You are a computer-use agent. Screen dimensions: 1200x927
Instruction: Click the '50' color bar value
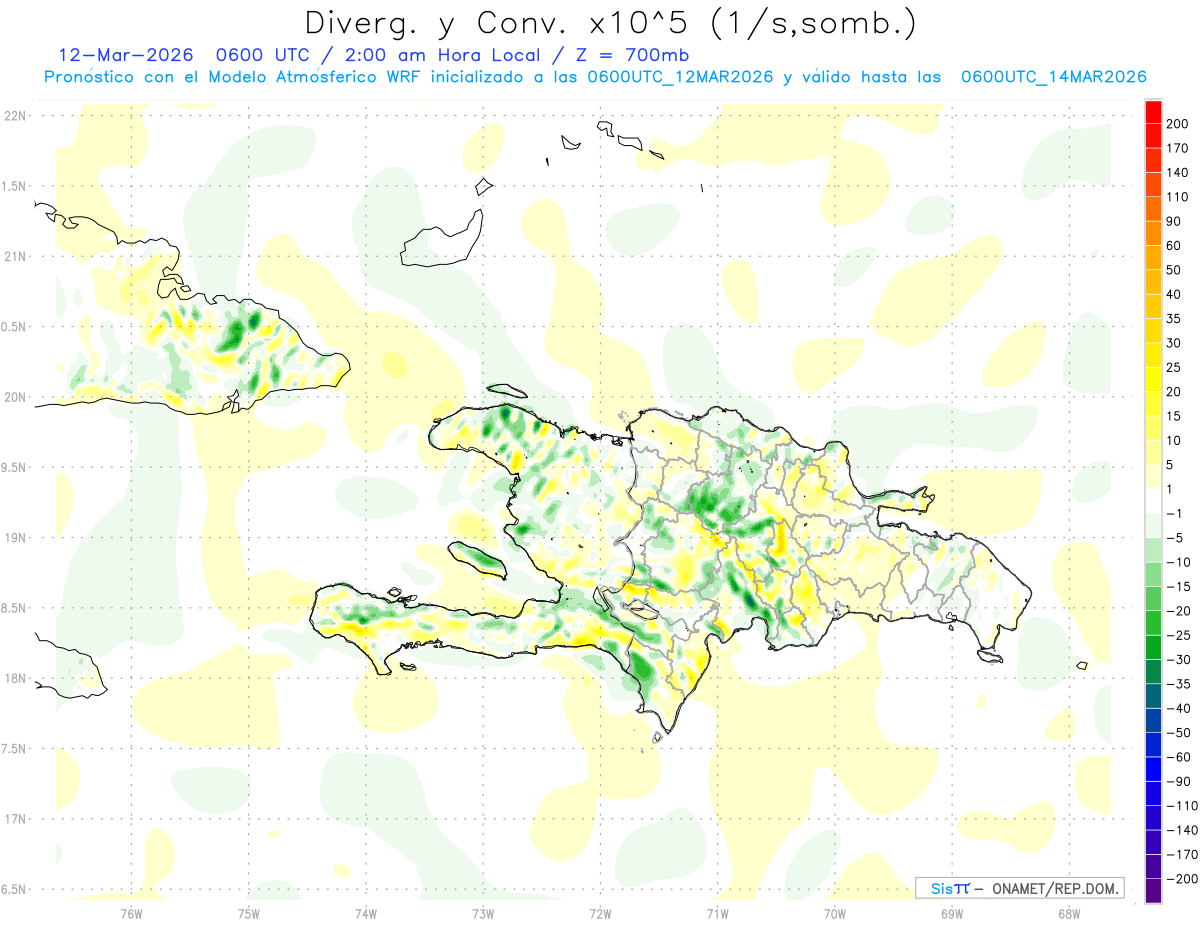click(x=1174, y=270)
